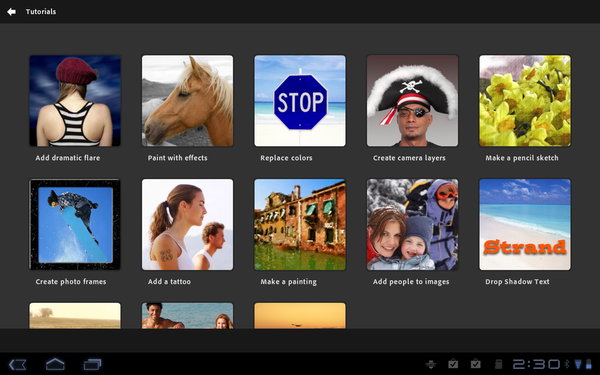Select the 'Paint with effects' label
This screenshot has height=375, width=600.
click(178, 158)
